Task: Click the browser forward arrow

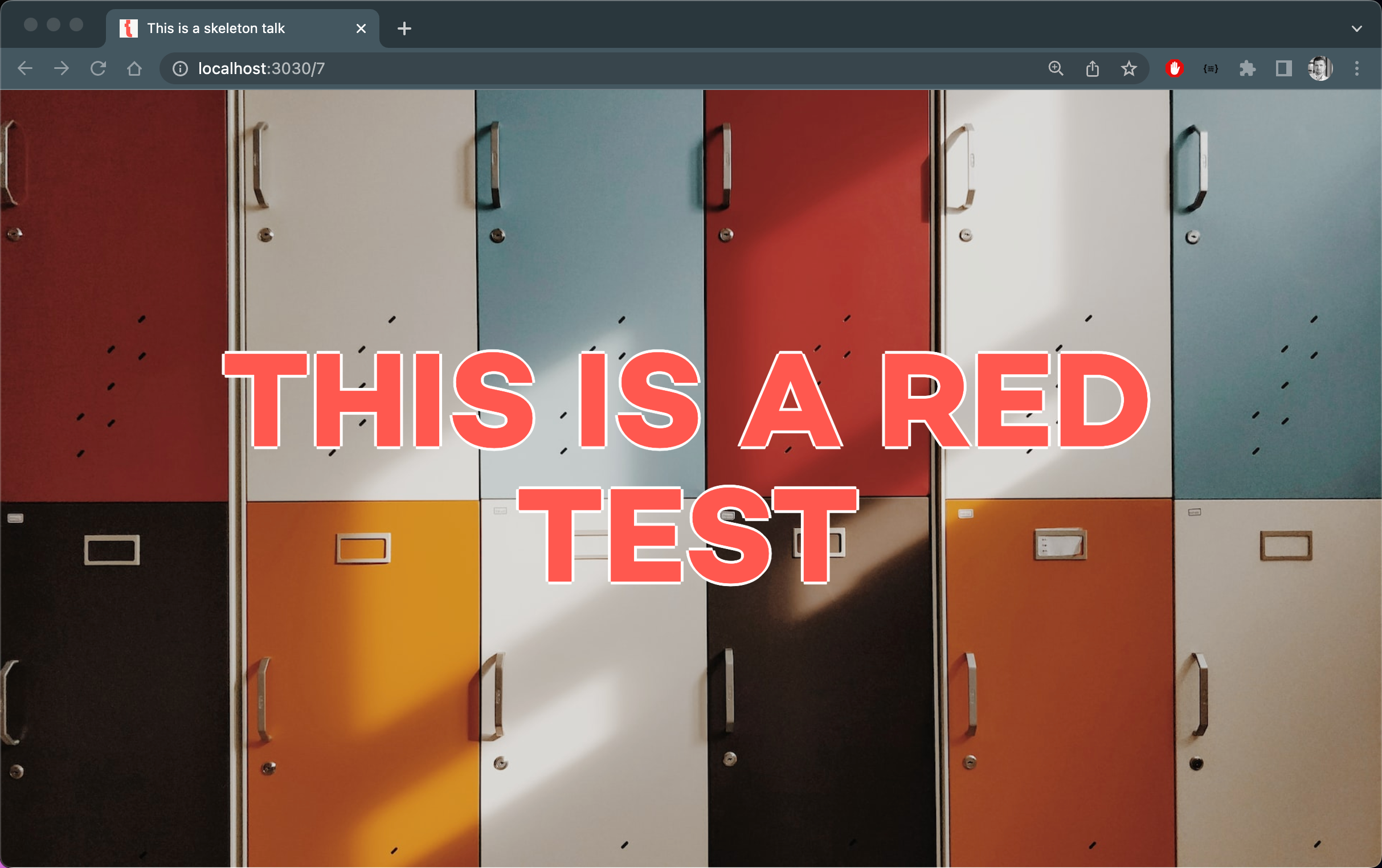Action: [x=62, y=69]
